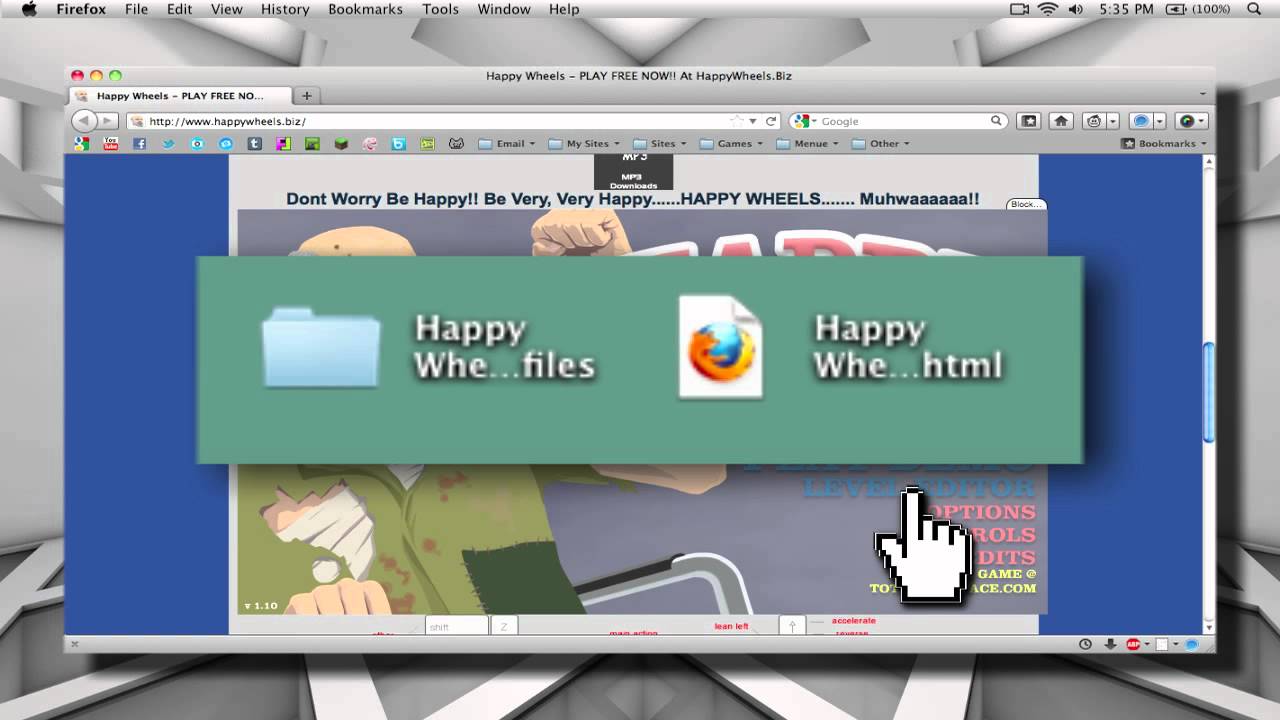Image resolution: width=1280 pixels, height=720 pixels.
Task: Click the MP3 Downloads banner link
Action: coord(634,172)
